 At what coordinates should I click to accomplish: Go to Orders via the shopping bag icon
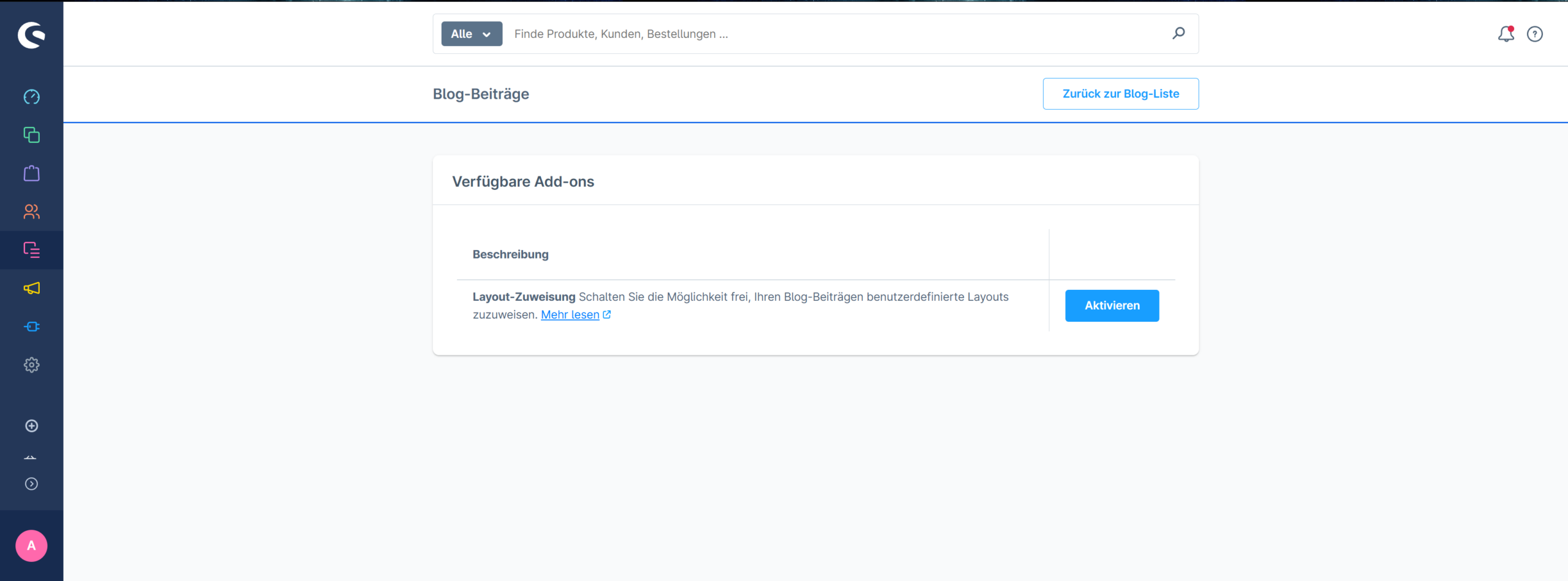[31, 173]
